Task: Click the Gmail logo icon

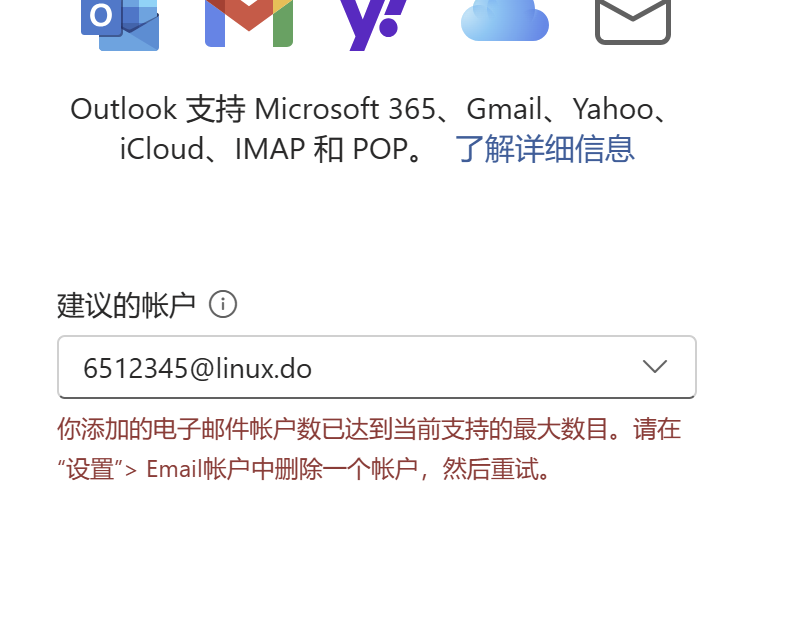Action: (249, 23)
